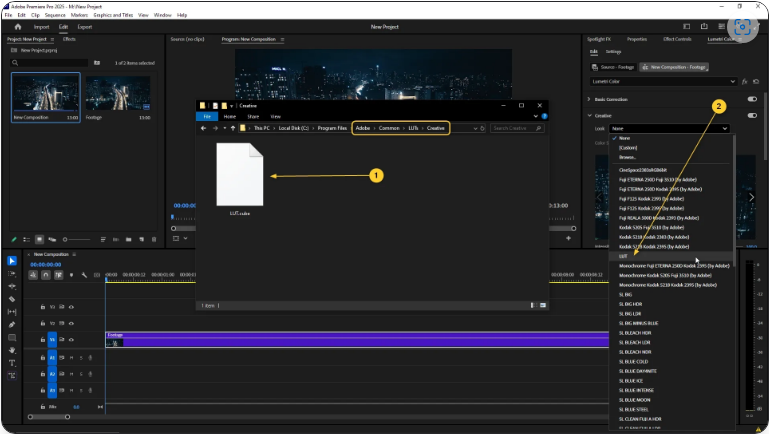The image size is (769, 434).
Task: Expand the Basic Correction section
Action: coord(589,99)
